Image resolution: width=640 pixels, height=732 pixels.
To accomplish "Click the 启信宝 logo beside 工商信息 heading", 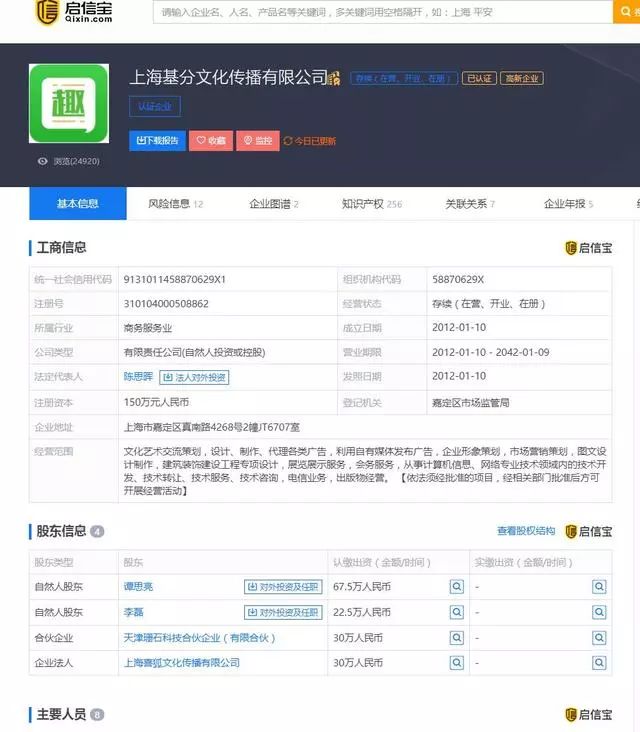I will coord(589,248).
